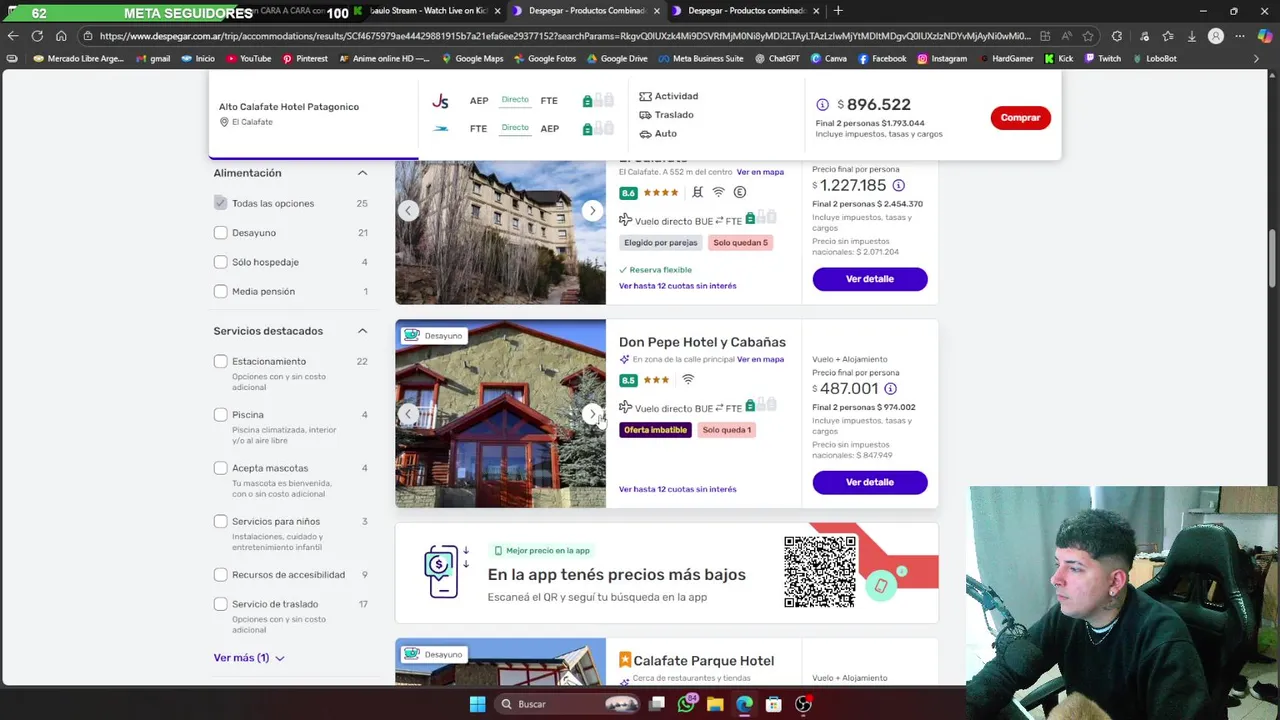Open File Explorer from the taskbar

point(715,704)
